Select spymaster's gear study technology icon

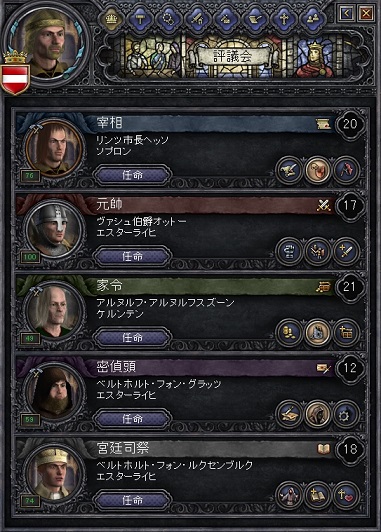coord(346,414)
